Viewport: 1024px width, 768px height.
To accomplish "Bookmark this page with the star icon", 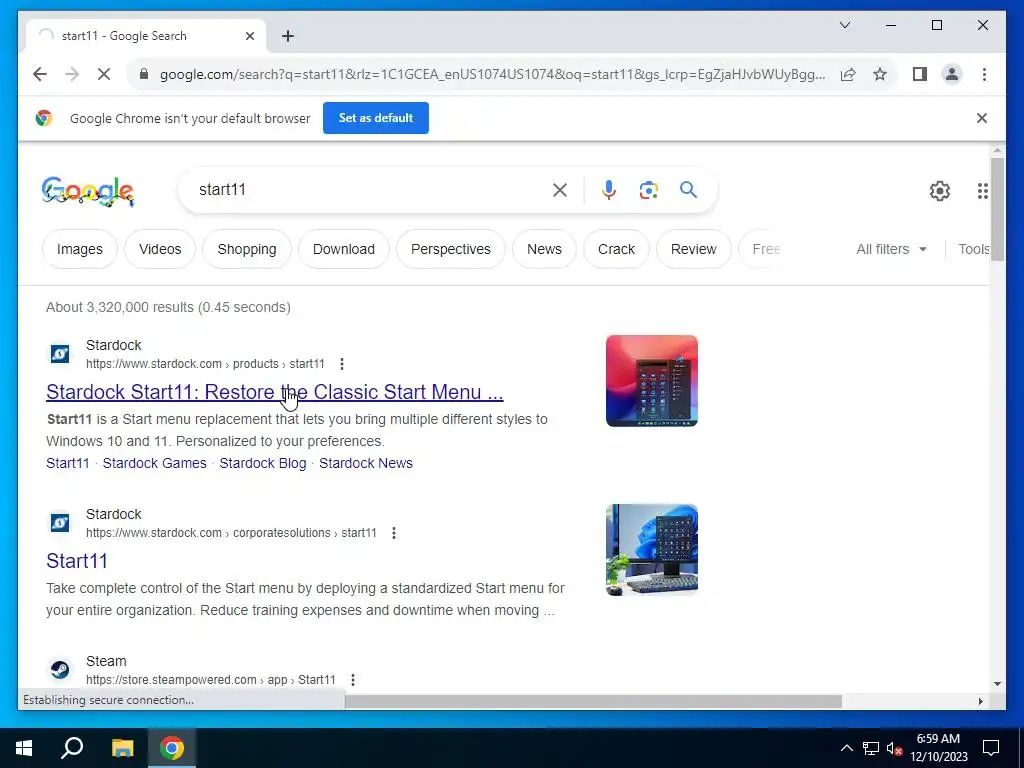I will 880,74.
